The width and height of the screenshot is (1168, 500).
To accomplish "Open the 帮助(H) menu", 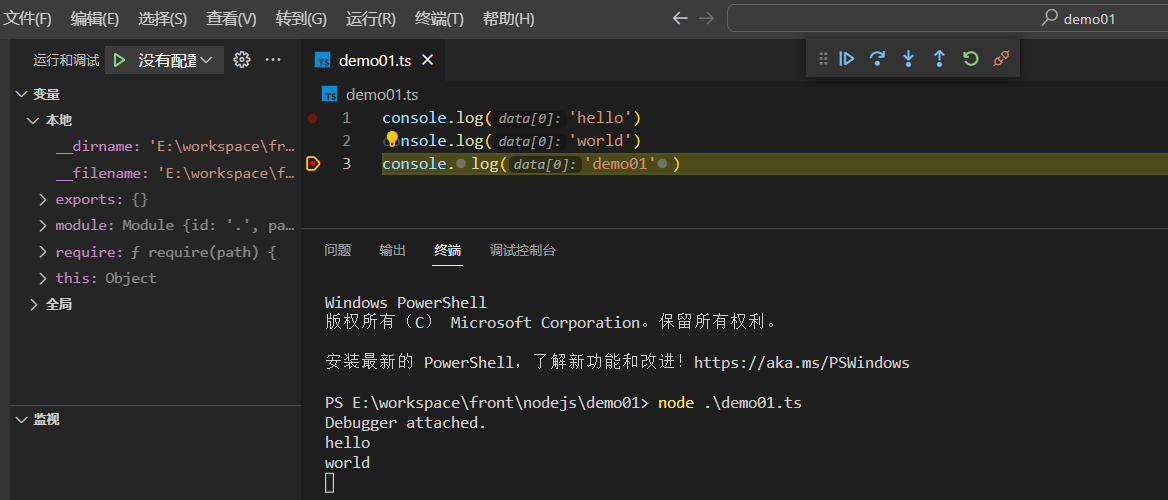I will pos(509,19).
